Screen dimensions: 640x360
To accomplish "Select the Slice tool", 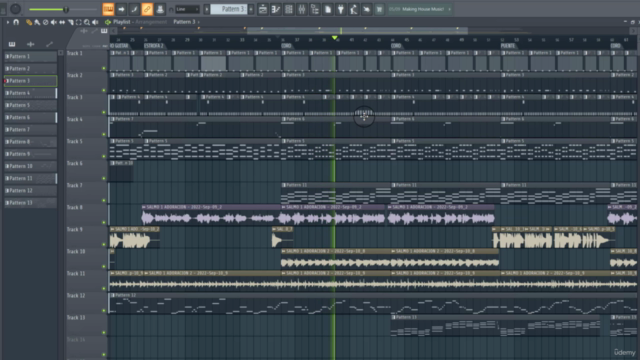I will (71, 22).
